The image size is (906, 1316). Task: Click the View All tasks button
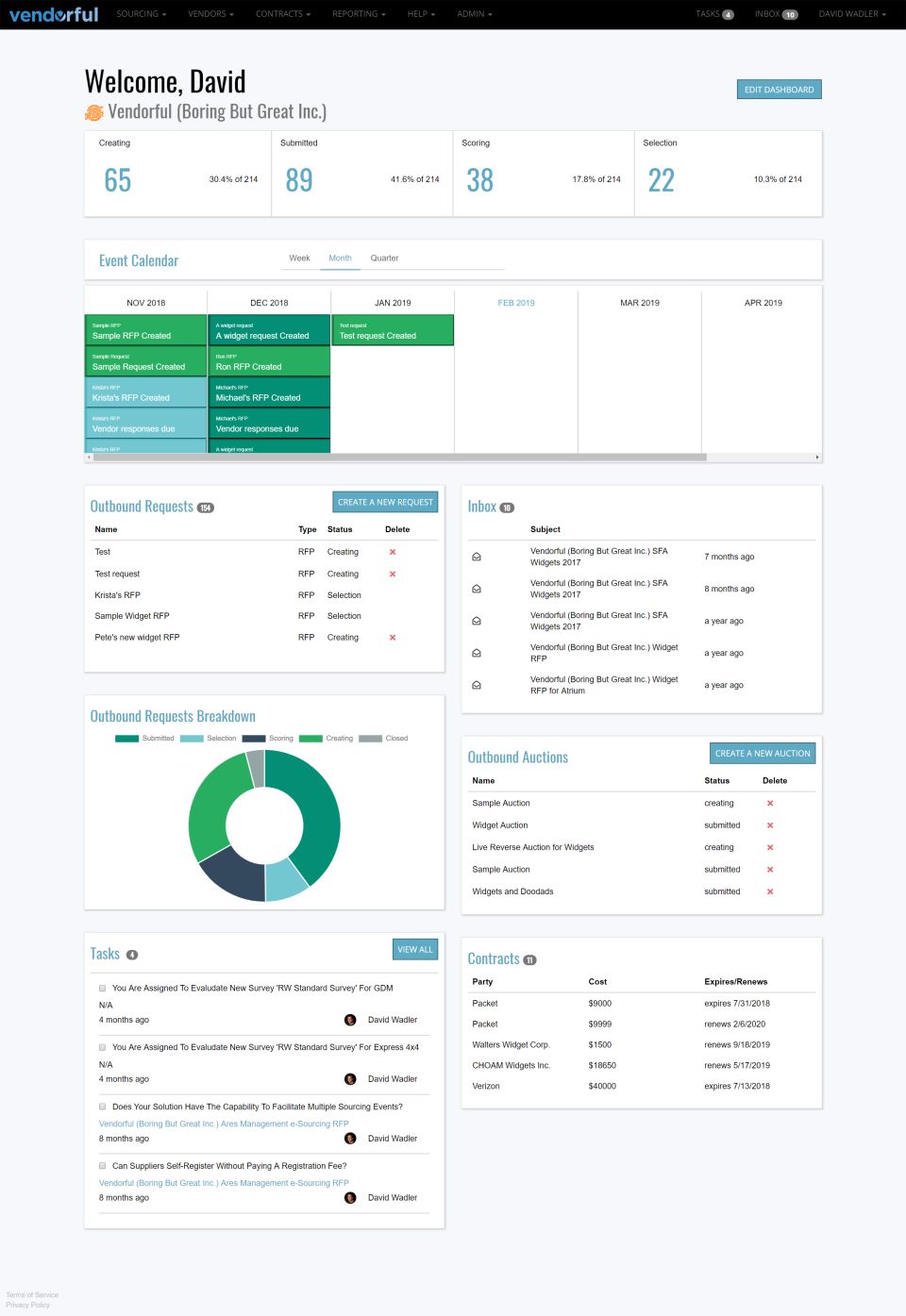tap(415, 949)
